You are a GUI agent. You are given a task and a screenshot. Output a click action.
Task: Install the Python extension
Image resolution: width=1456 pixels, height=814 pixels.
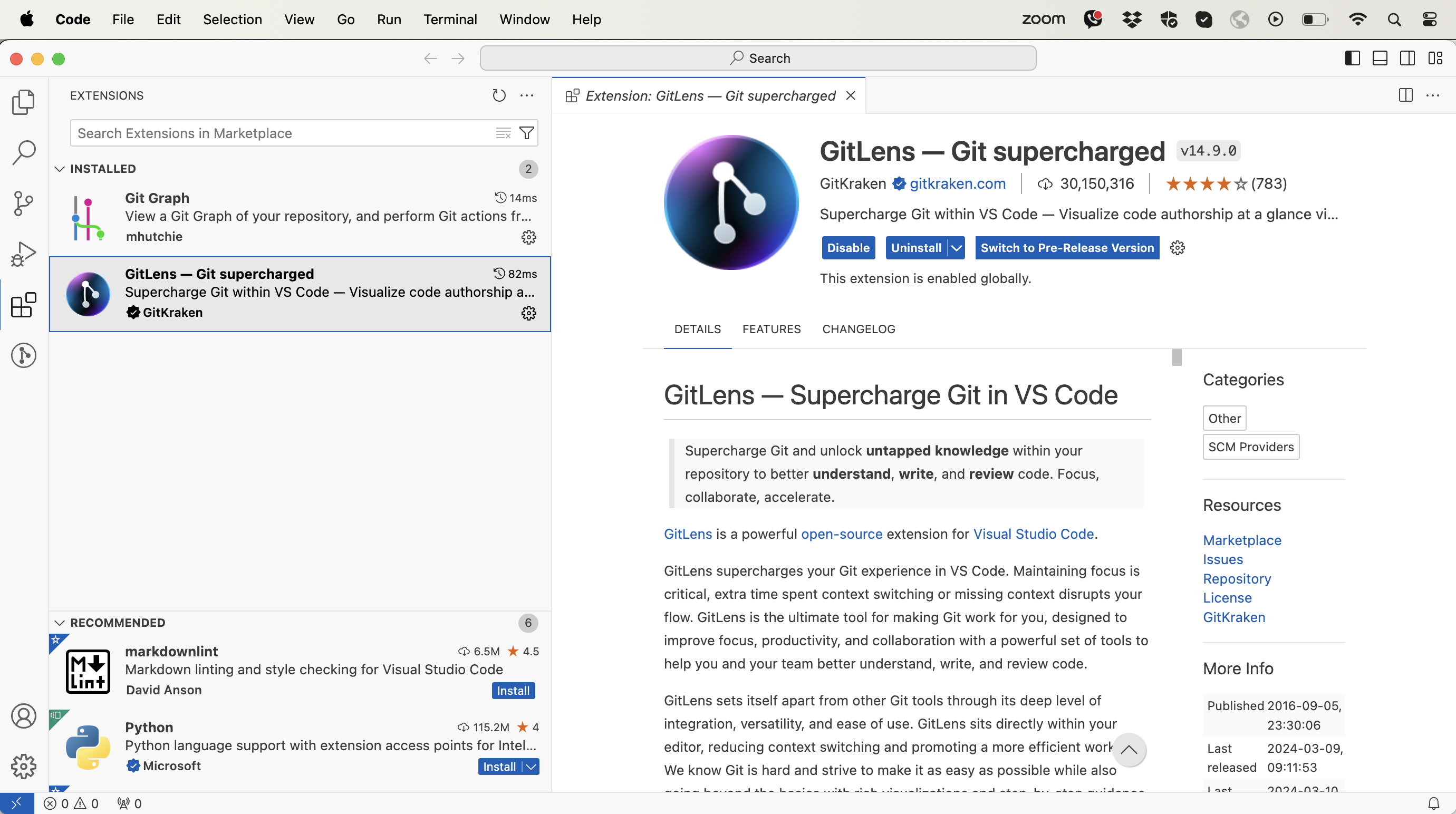(499, 767)
